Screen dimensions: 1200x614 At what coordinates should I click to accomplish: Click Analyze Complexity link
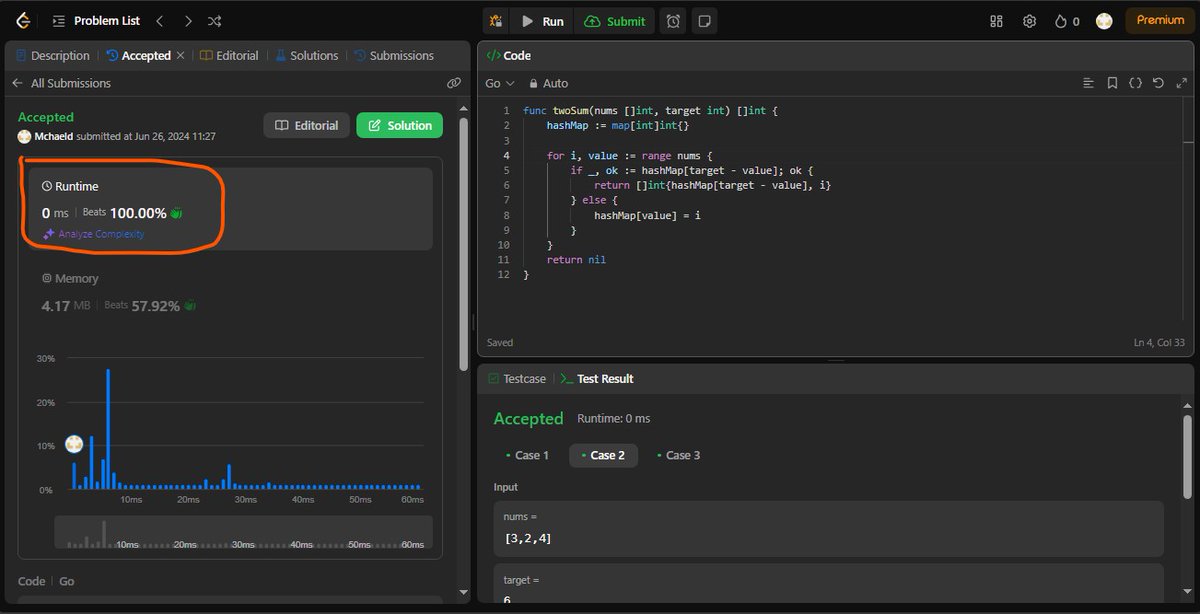(x=93, y=234)
